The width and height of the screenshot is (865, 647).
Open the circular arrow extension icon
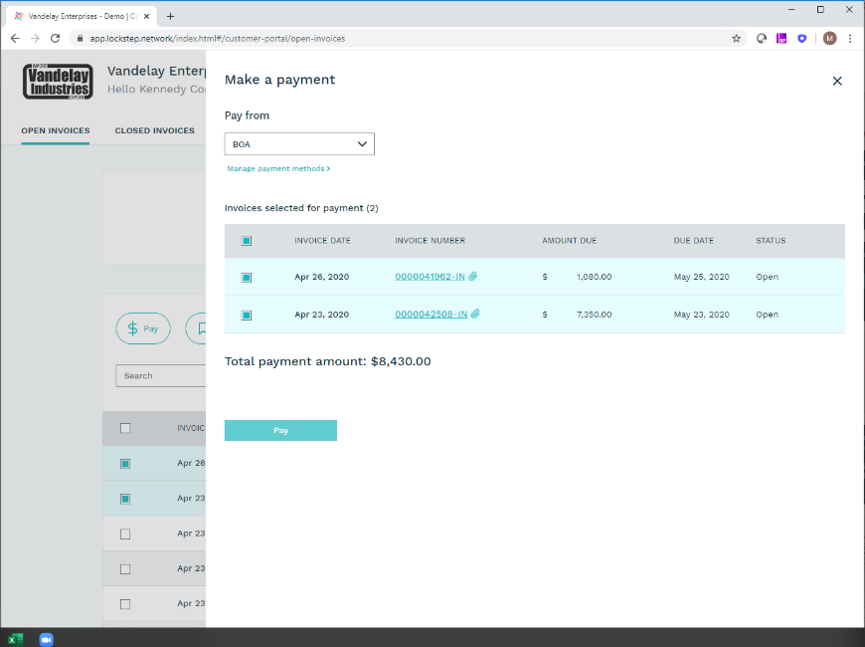[761, 39]
